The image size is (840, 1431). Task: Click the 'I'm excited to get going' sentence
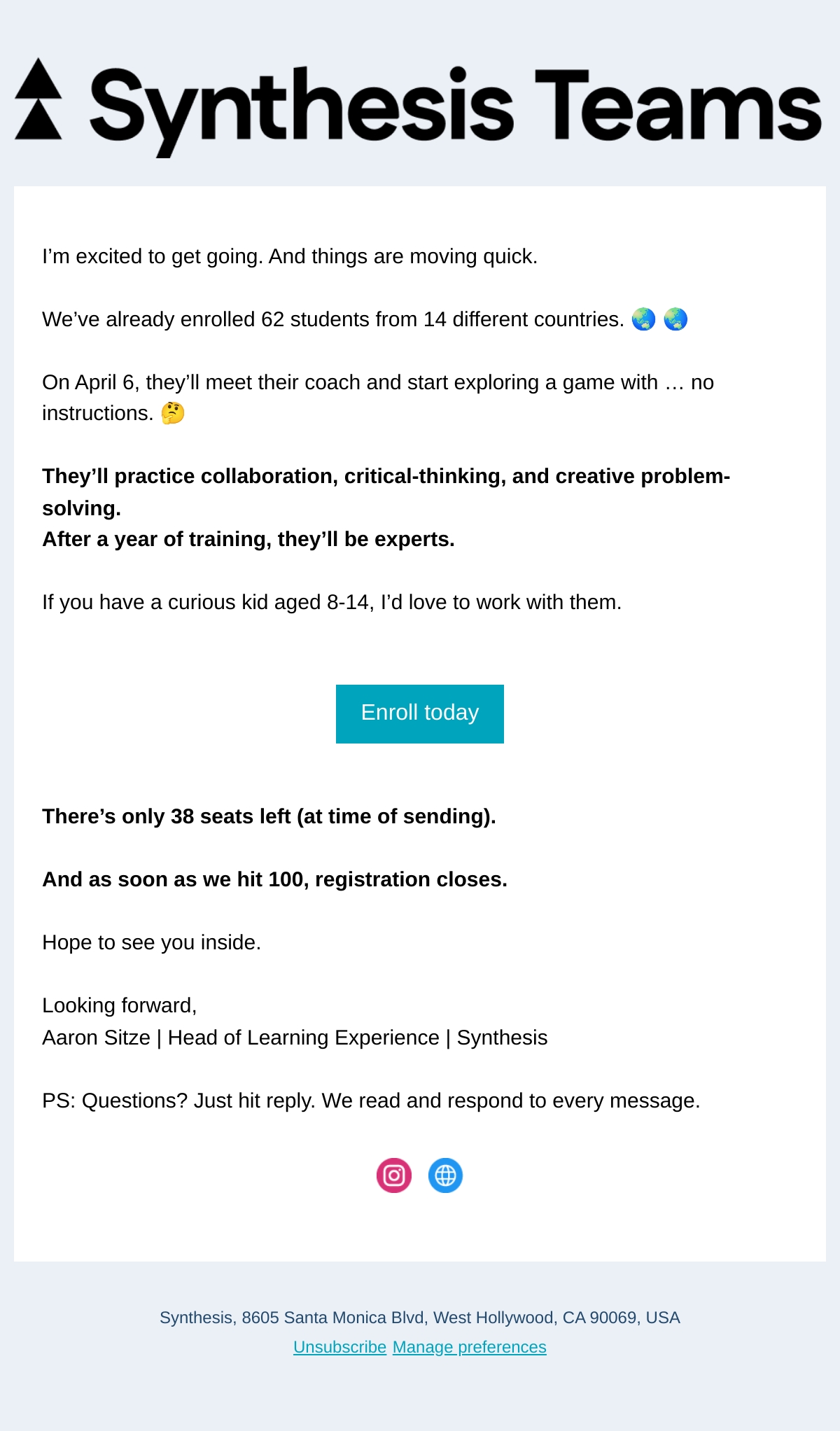(x=290, y=256)
